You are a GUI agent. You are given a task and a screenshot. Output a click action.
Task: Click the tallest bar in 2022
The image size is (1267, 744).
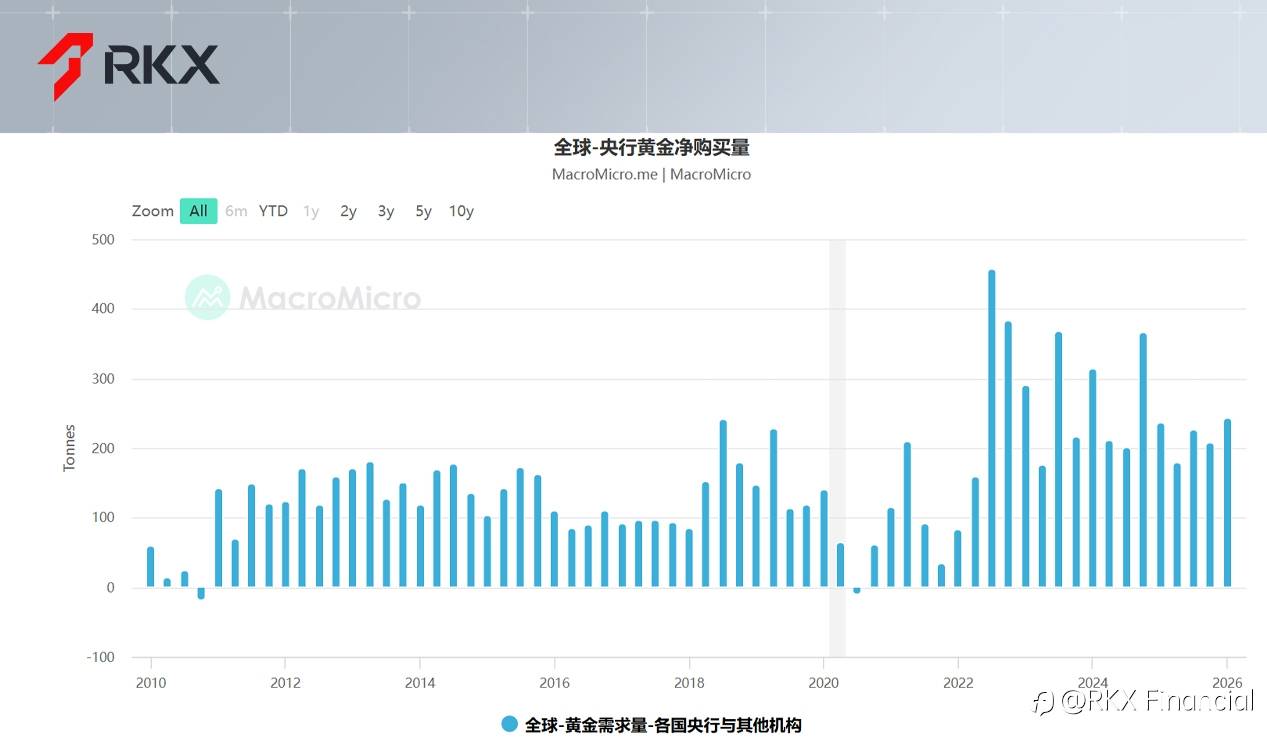[992, 429]
